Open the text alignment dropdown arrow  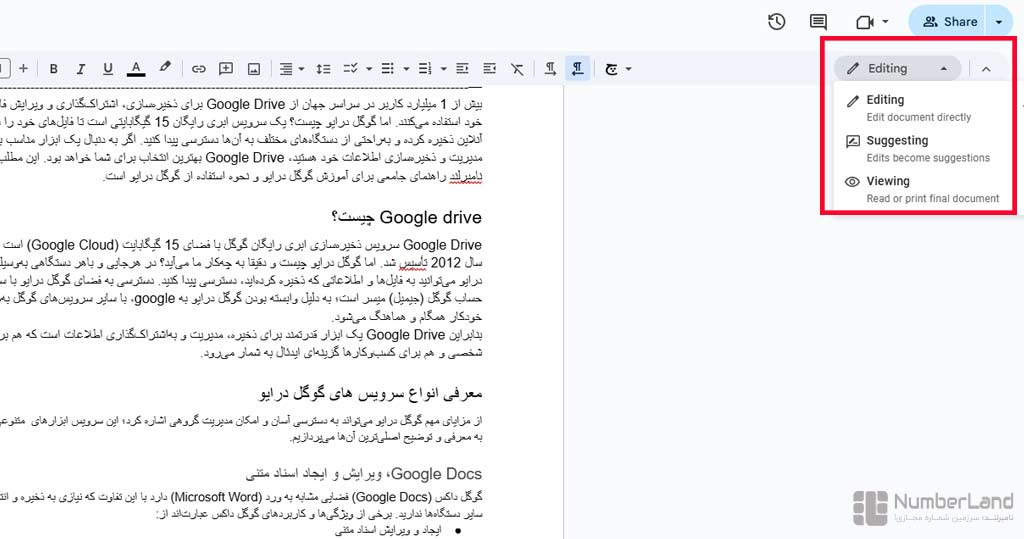pos(301,69)
